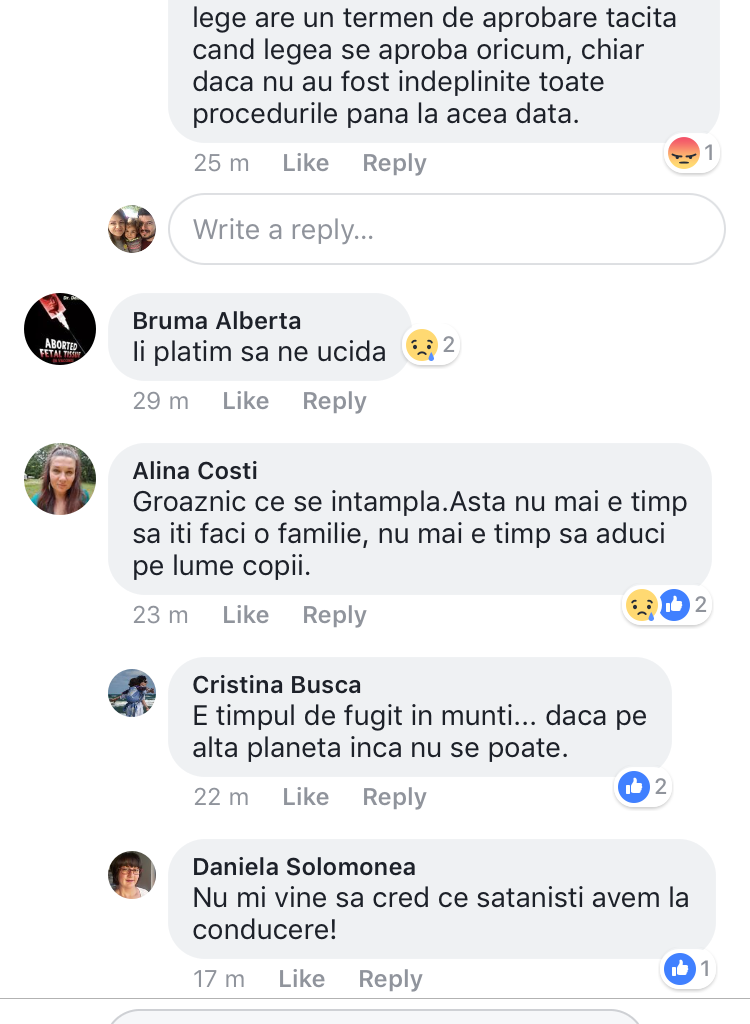Like Bruma Alberta's comment
The height and width of the screenshot is (1024, 750).
click(x=246, y=401)
